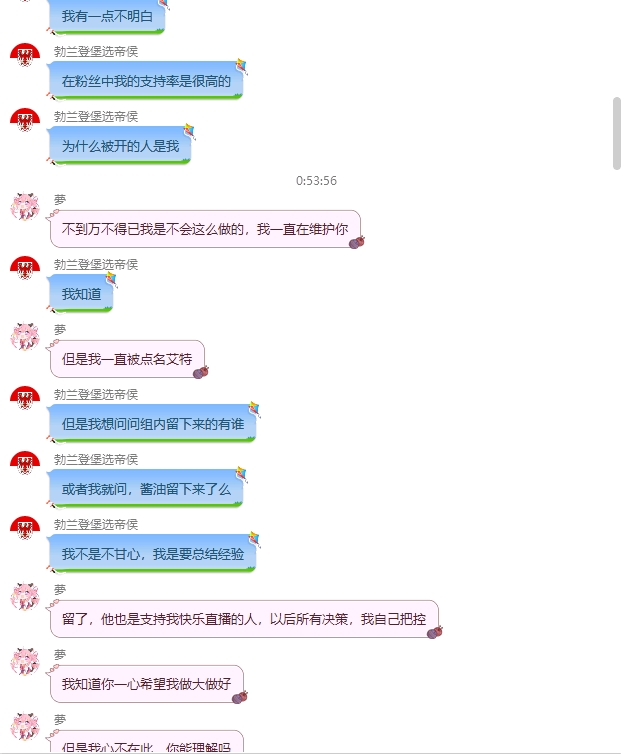Select the '我有一点不明白' chat bubble

pos(107,16)
